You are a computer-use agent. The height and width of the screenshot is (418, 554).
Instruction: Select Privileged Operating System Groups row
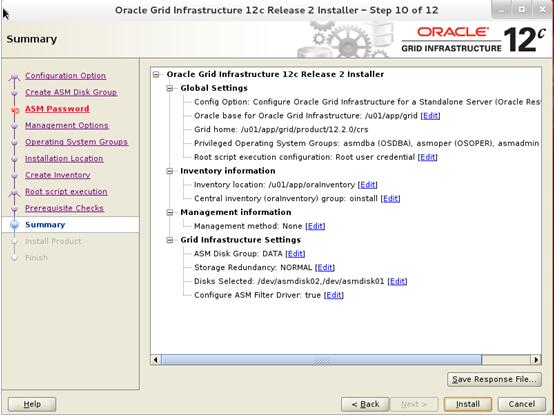(367, 143)
